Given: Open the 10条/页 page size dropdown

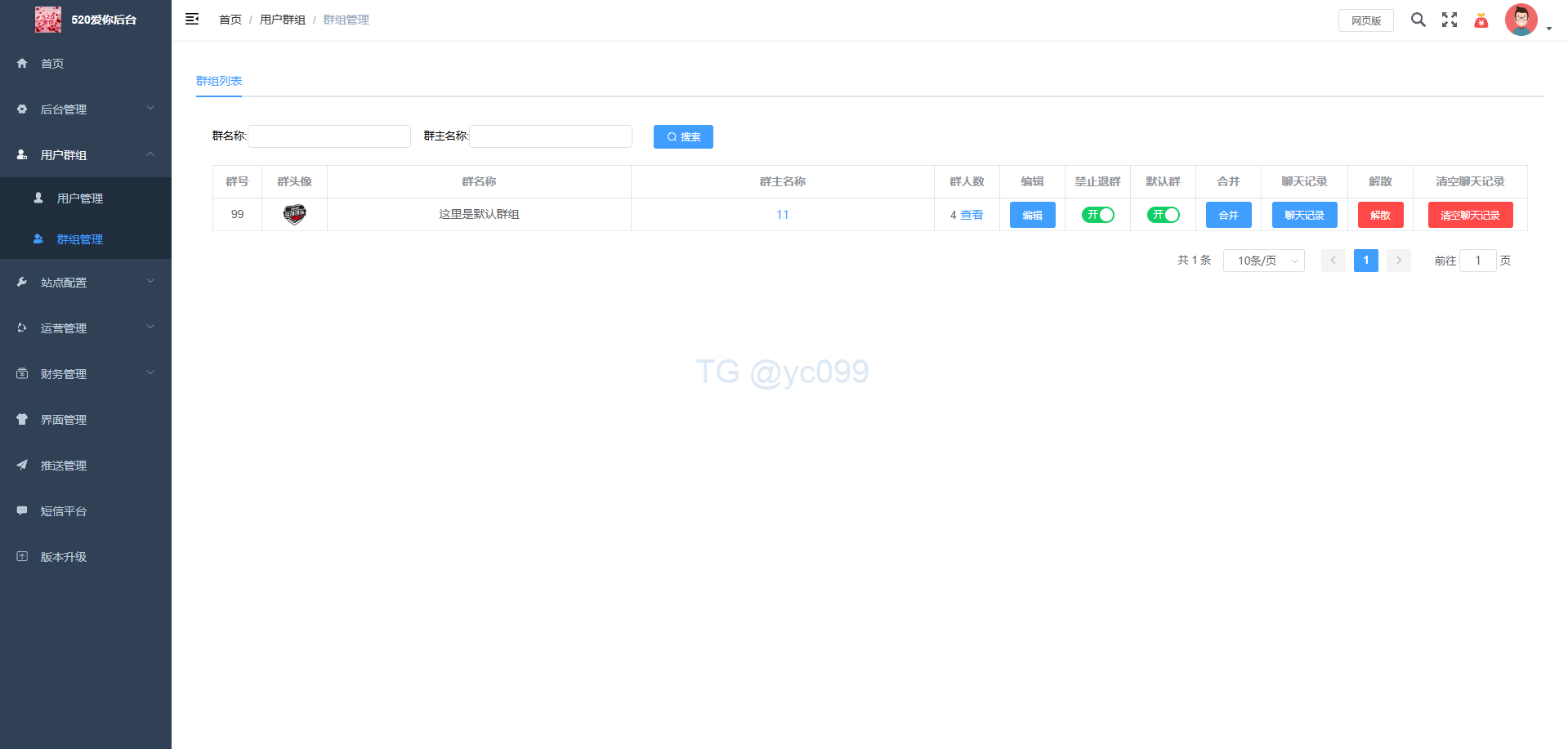Looking at the screenshot, I should [1263, 261].
